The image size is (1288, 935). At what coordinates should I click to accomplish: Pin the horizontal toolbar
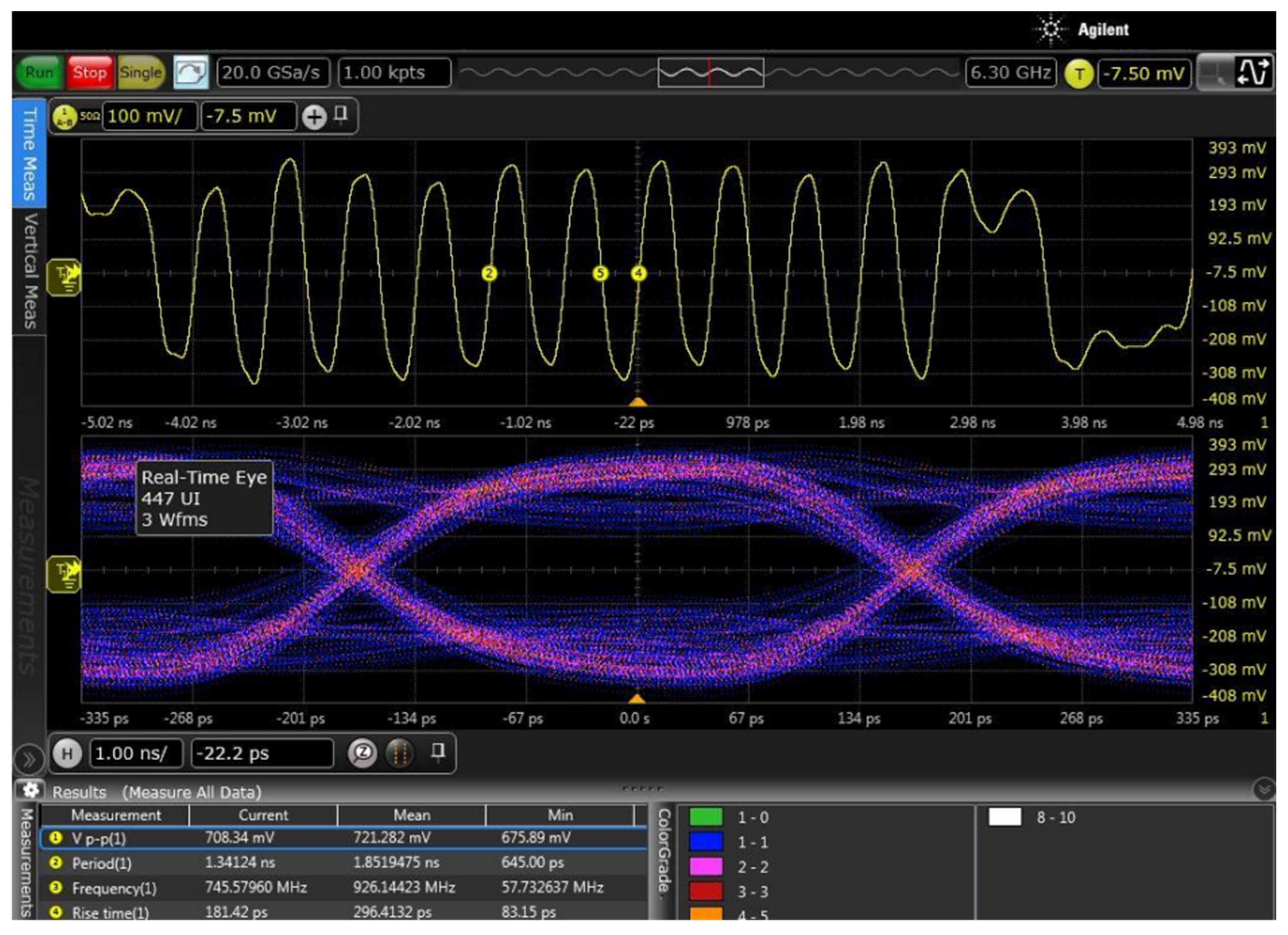coord(437,752)
